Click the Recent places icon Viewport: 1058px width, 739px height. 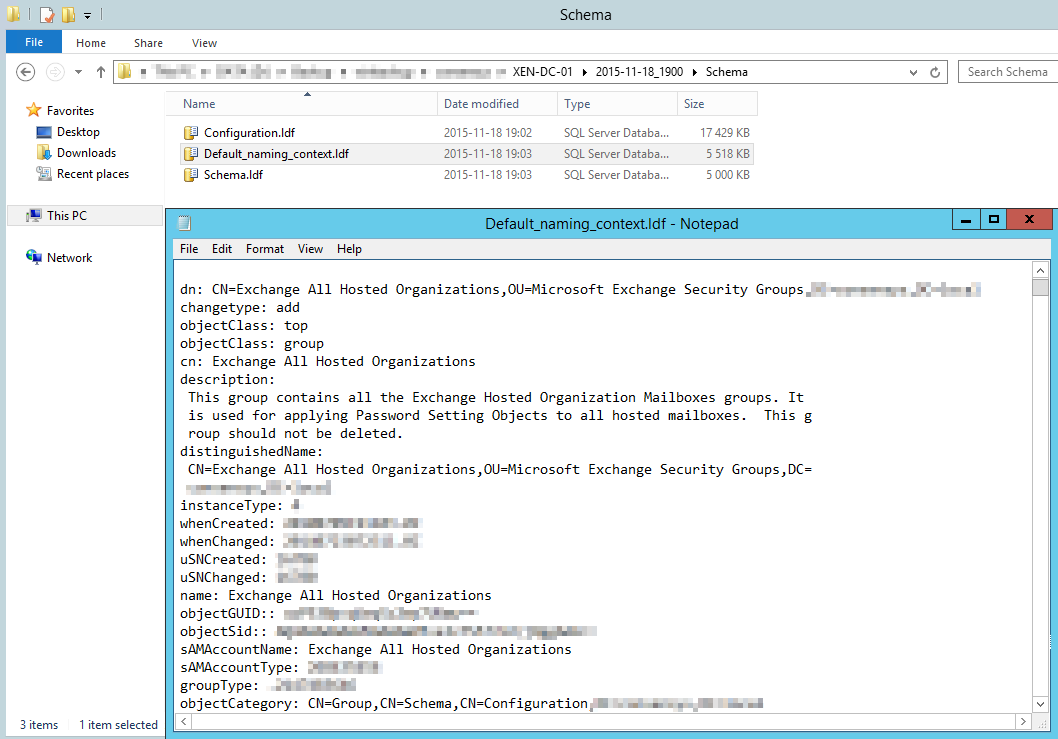coord(44,173)
